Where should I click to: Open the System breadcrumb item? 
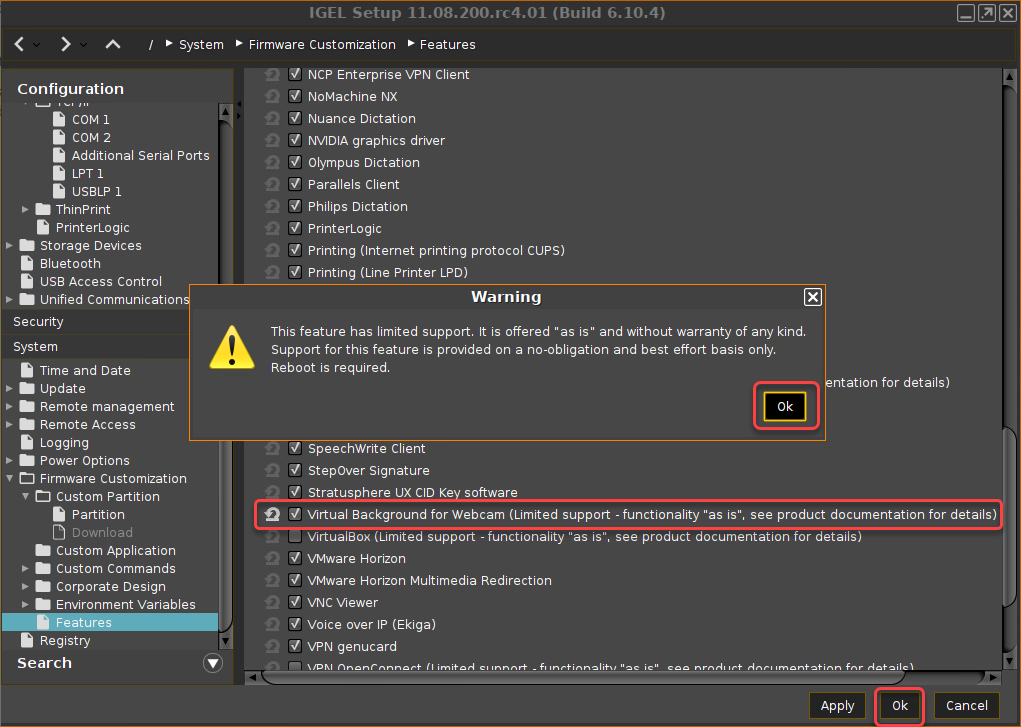click(201, 44)
